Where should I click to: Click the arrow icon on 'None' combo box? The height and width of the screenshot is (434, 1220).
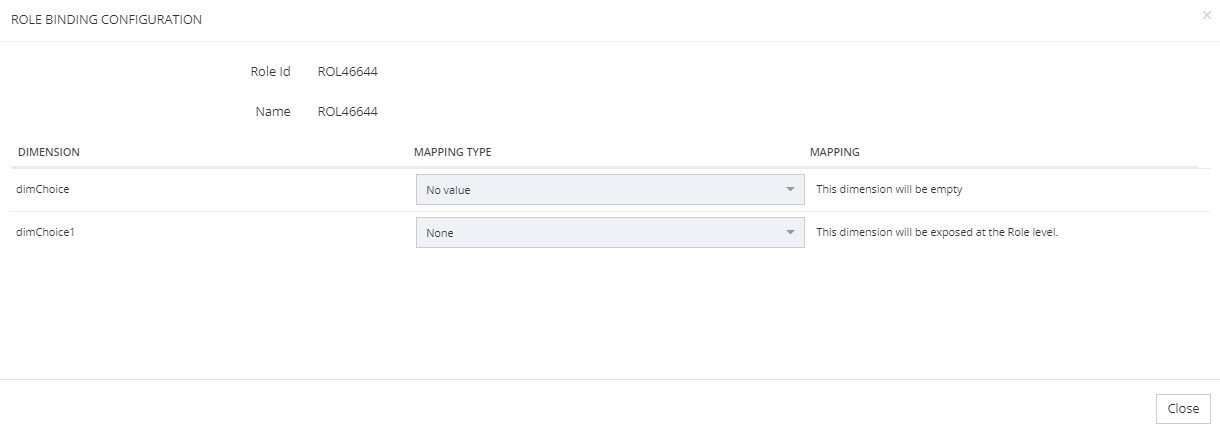(x=790, y=232)
